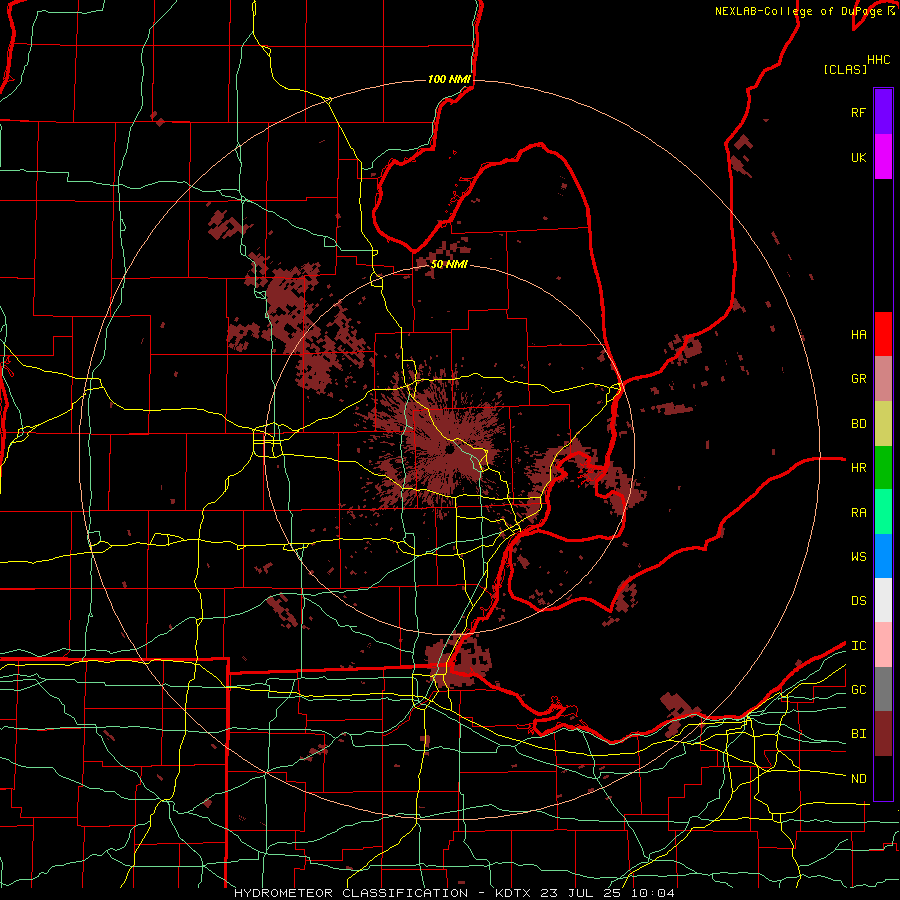Select the HR green legend swatch
The height and width of the screenshot is (900, 900).
coord(883,467)
